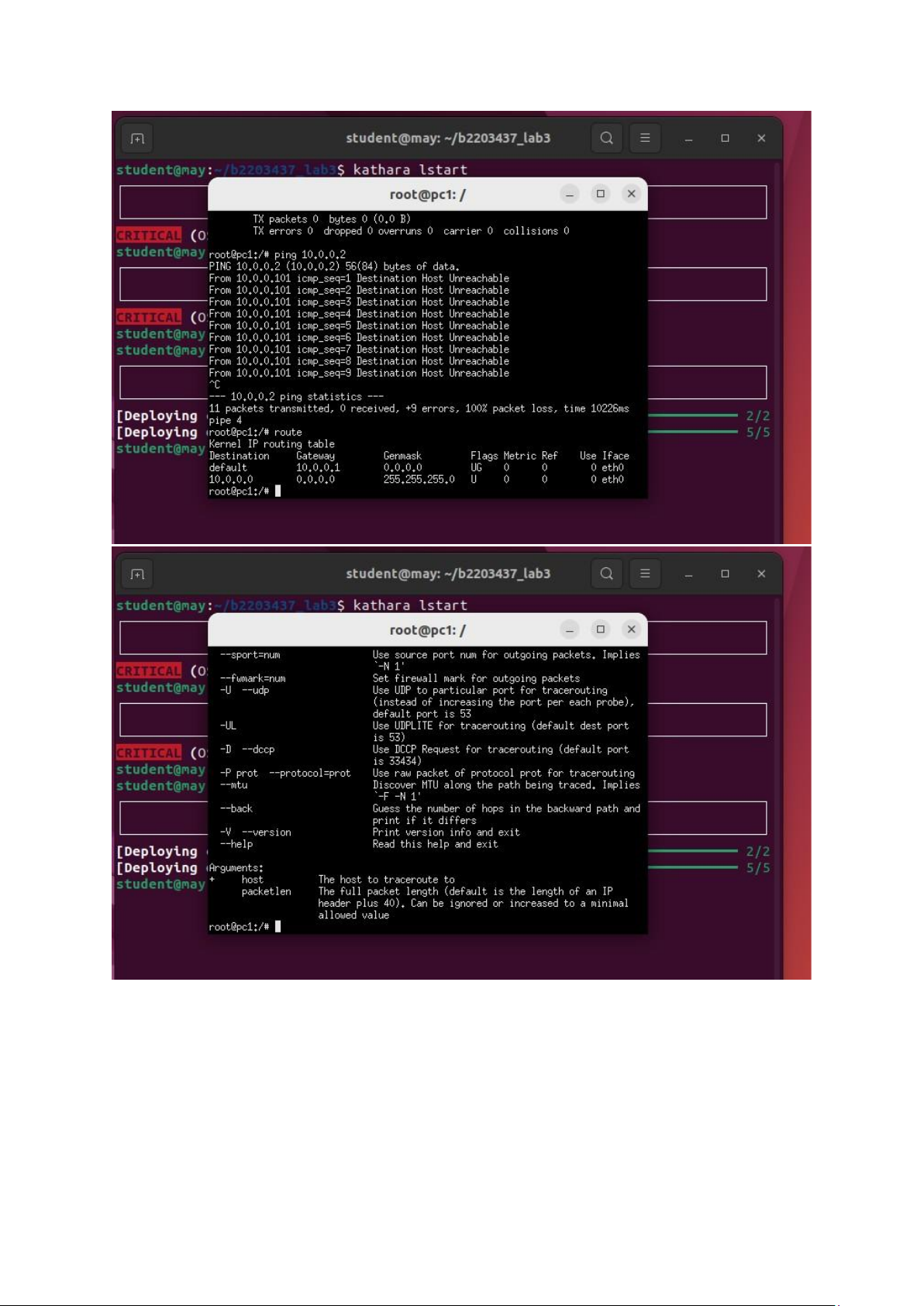Click root@pc1 title bar above ping output

(427, 195)
